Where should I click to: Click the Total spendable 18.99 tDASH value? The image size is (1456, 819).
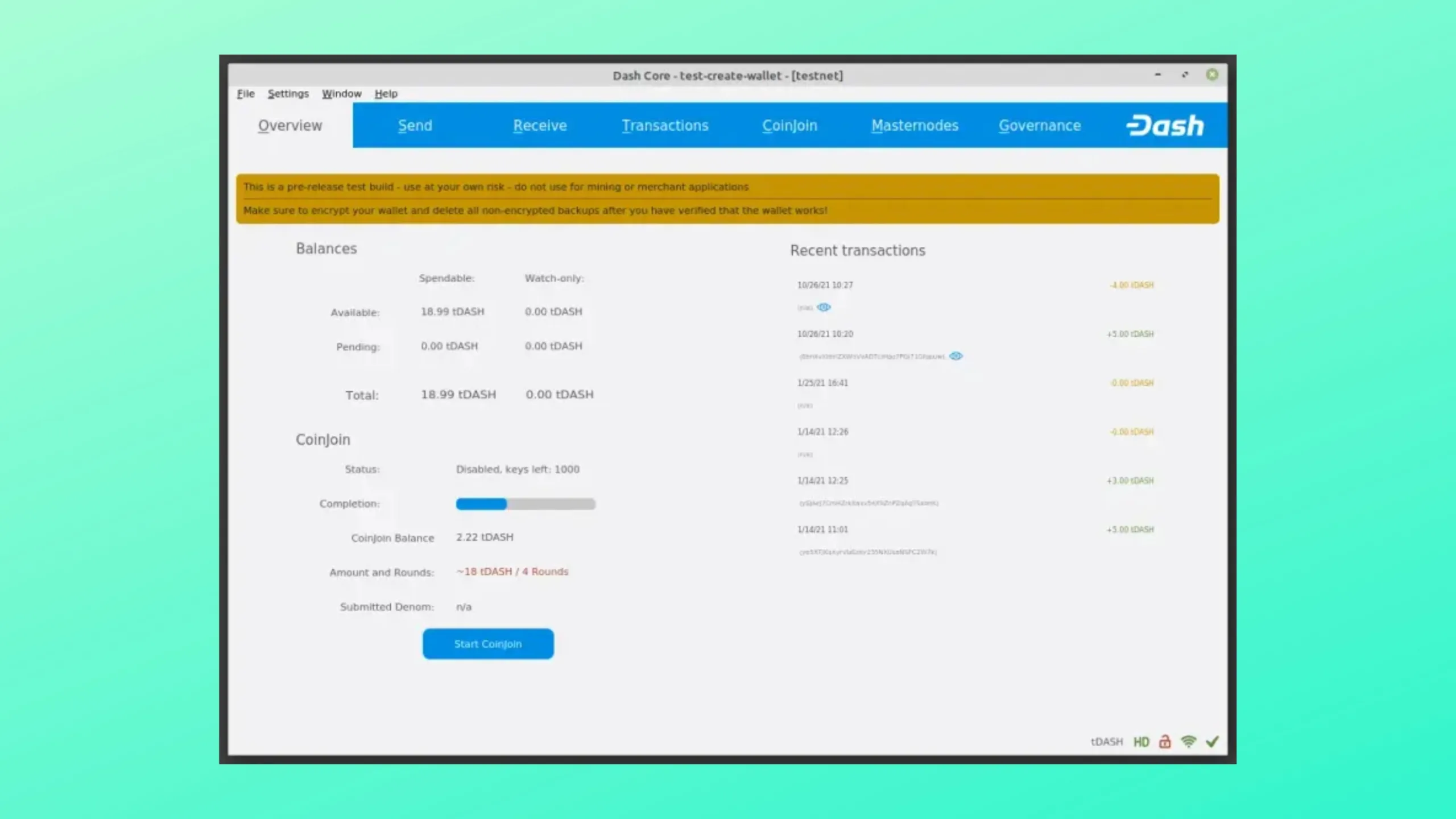pos(458,394)
